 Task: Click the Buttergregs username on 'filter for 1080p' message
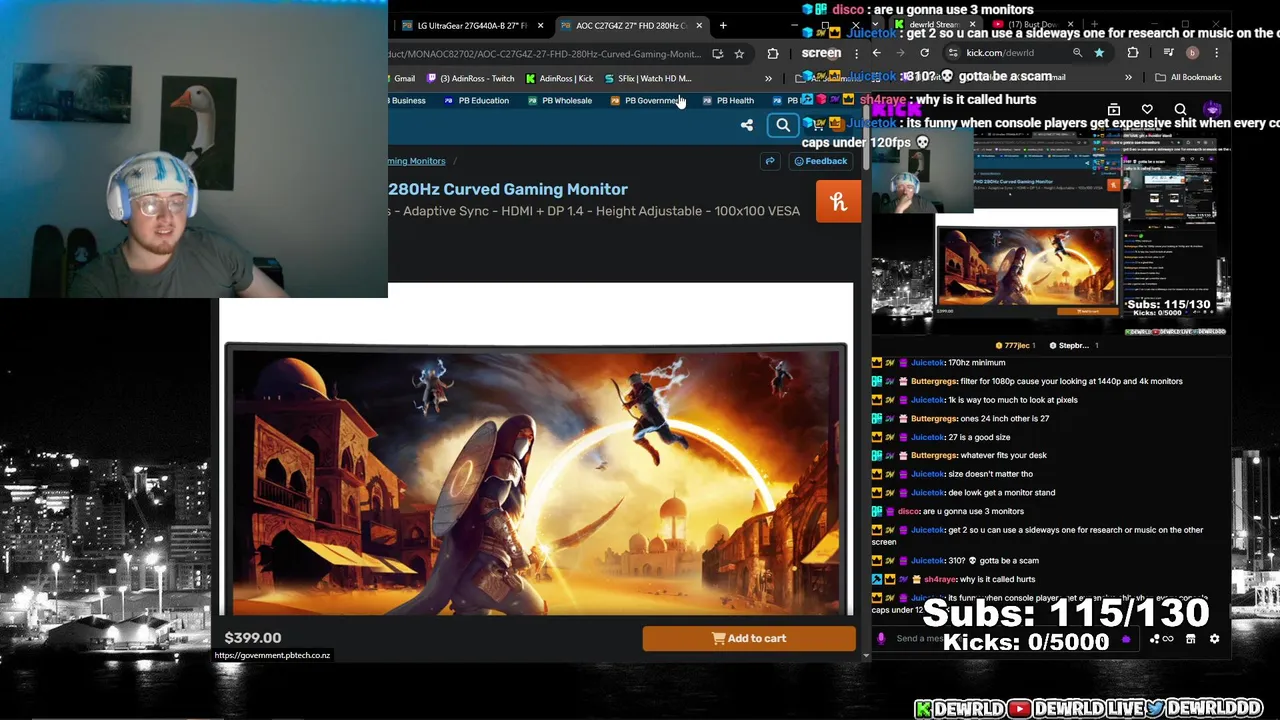tap(933, 381)
